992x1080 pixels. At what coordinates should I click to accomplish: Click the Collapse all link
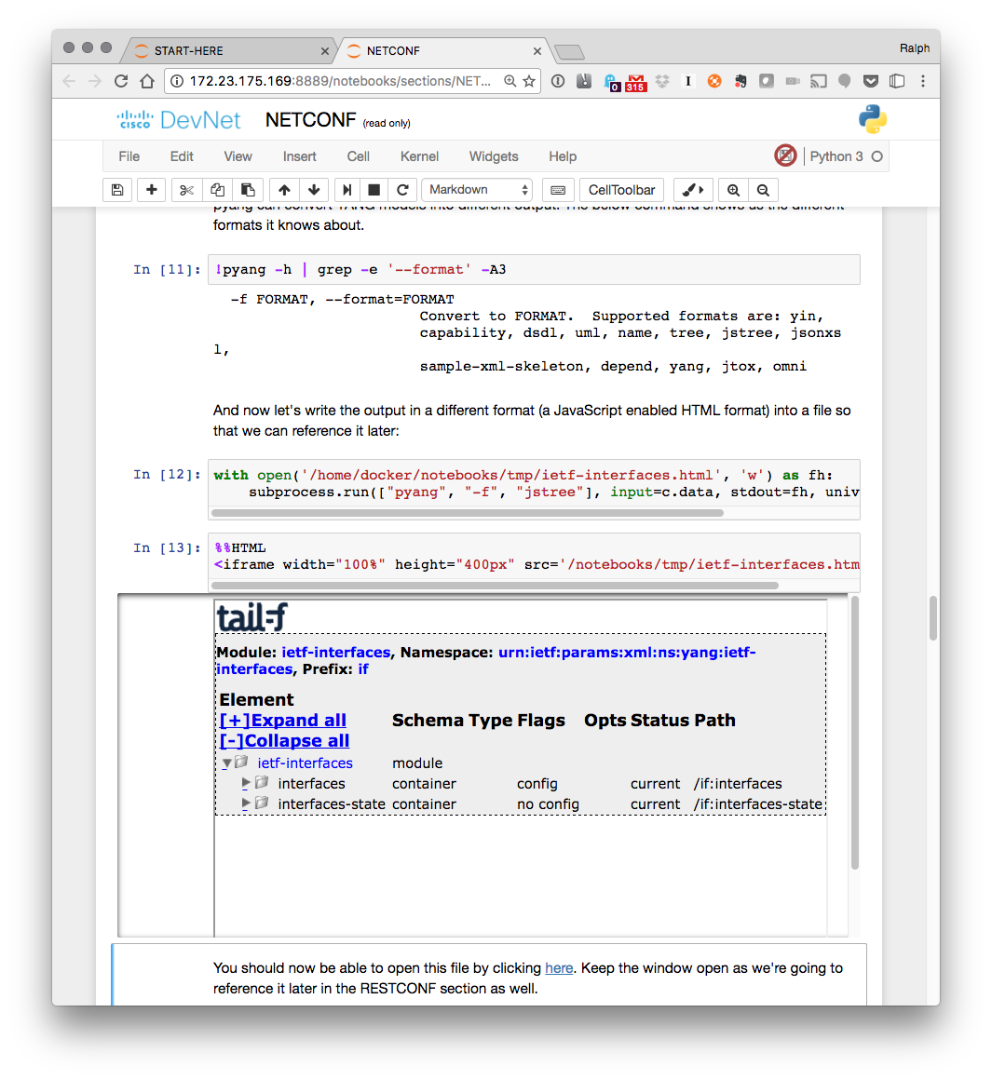[285, 741]
